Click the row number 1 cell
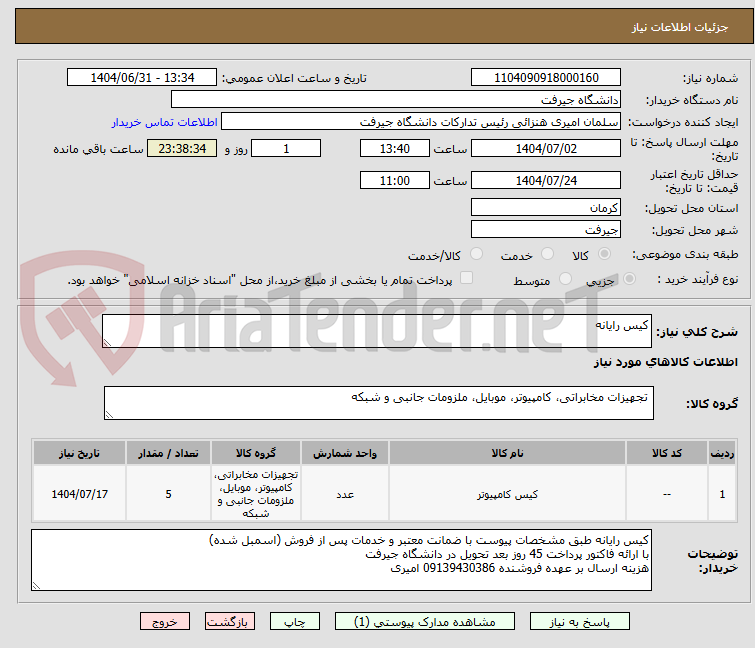This screenshot has height=648, width=755. tap(722, 494)
